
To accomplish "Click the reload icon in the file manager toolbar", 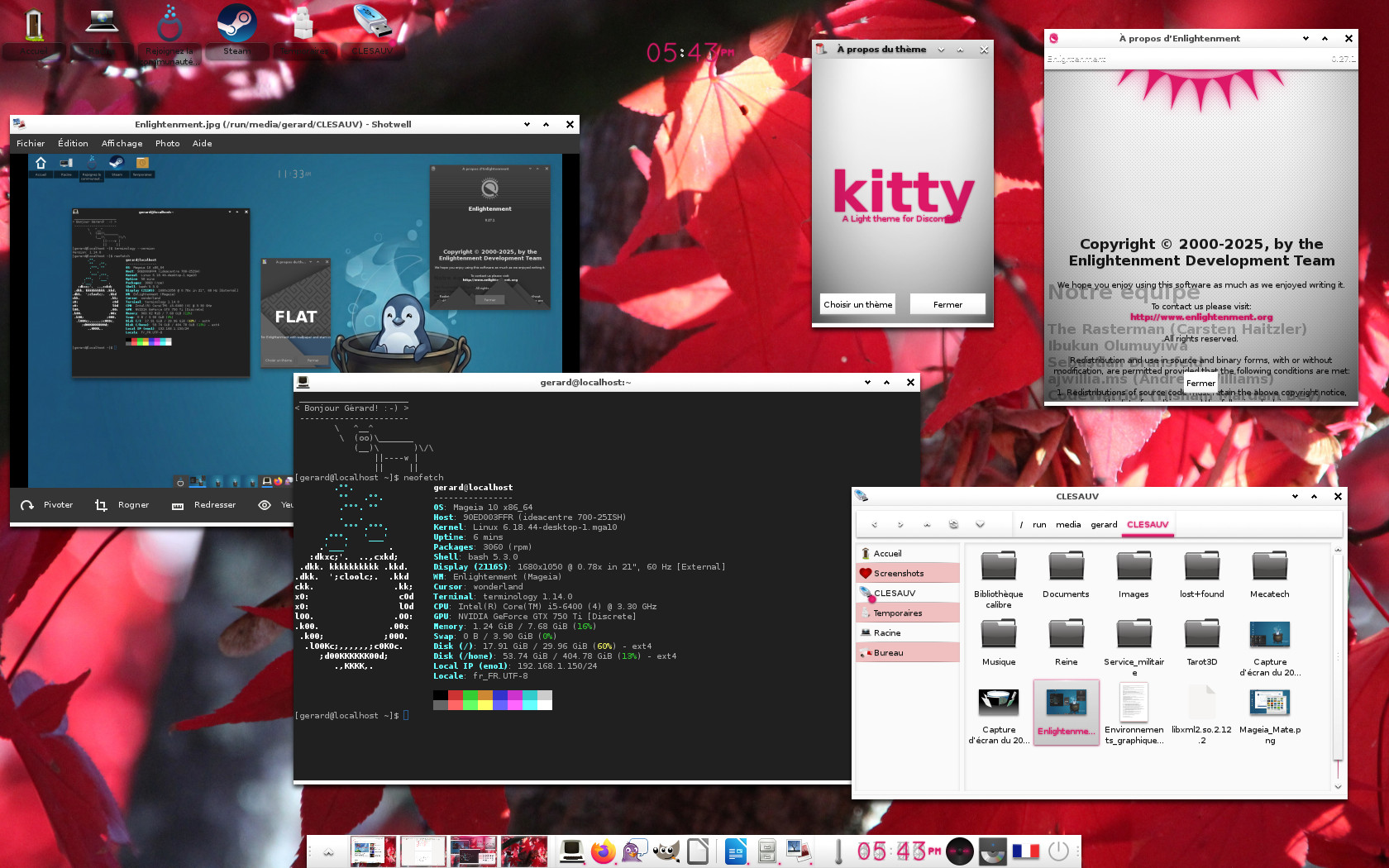I will pos(953,525).
